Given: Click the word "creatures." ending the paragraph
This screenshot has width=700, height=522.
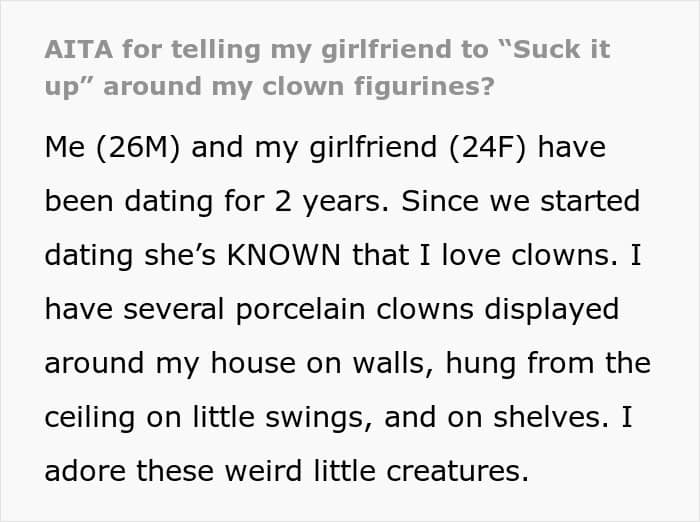Looking at the screenshot, I should pyautogui.click(x=458, y=471).
